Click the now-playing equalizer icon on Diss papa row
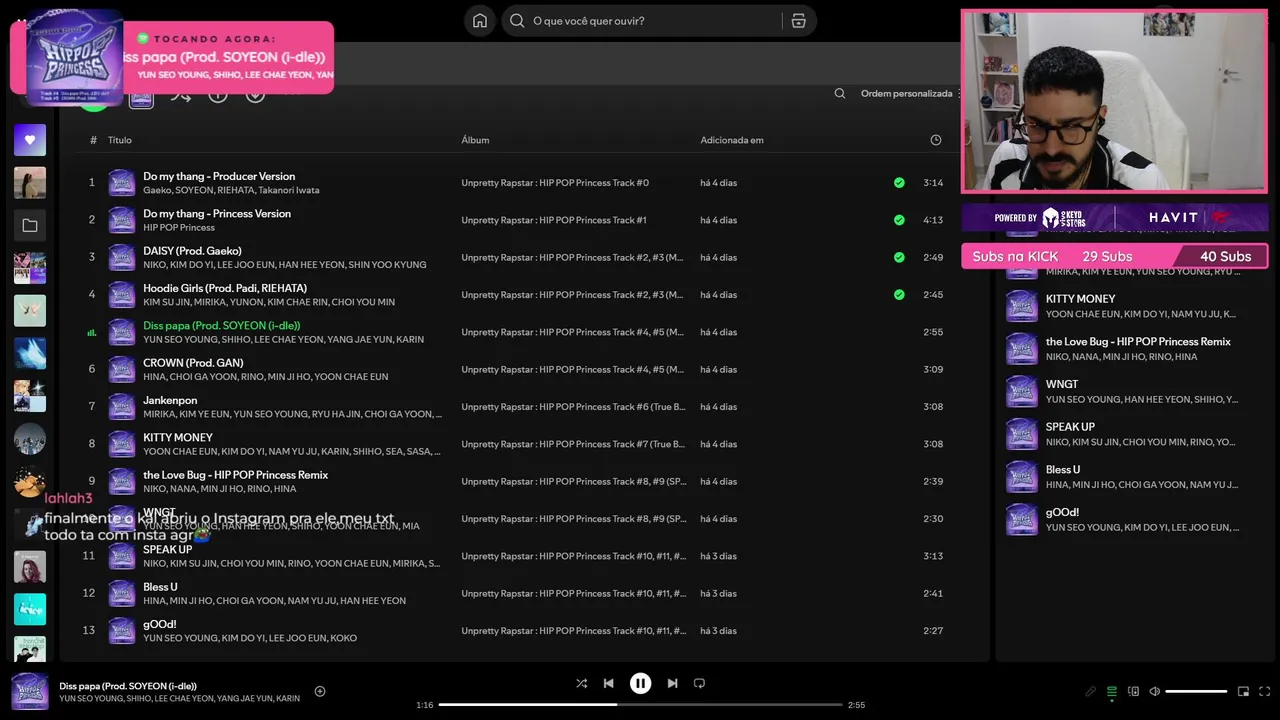Image resolution: width=1280 pixels, height=720 pixels. (x=92, y=332)
